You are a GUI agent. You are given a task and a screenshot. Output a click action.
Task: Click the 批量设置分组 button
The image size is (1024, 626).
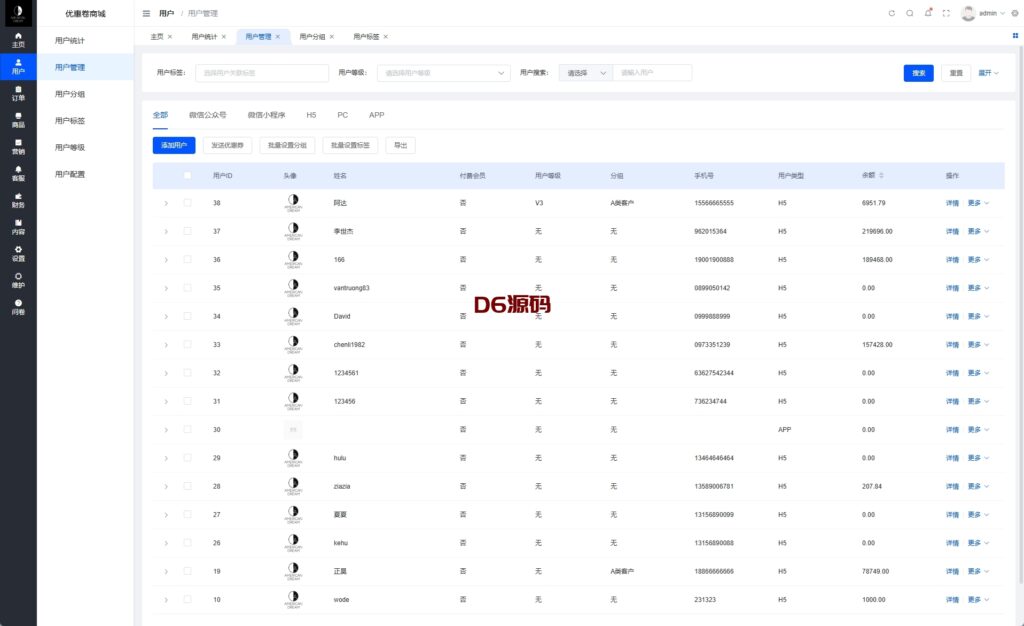point(287,145)
